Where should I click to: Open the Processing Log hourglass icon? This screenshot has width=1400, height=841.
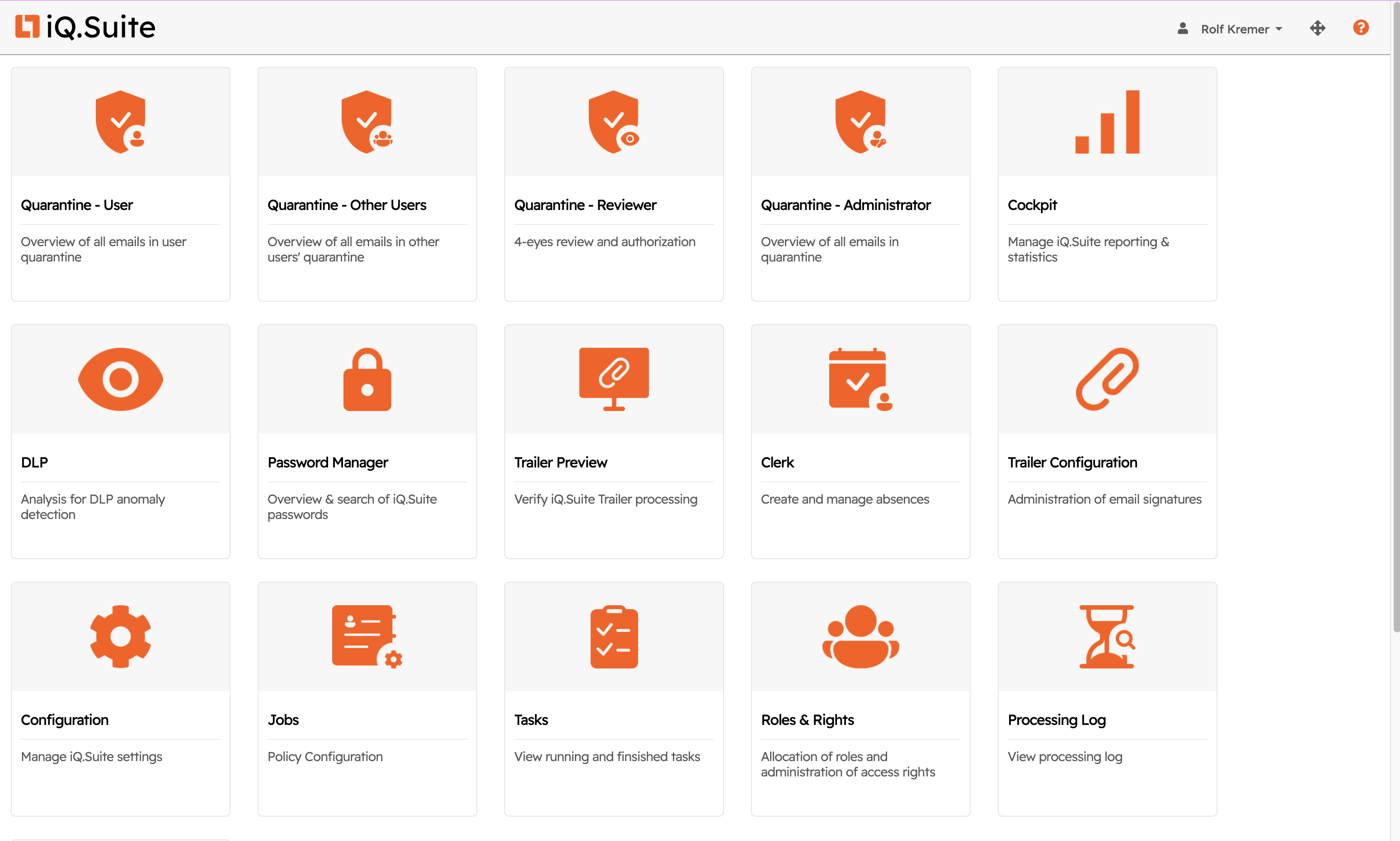[1107, 636]
